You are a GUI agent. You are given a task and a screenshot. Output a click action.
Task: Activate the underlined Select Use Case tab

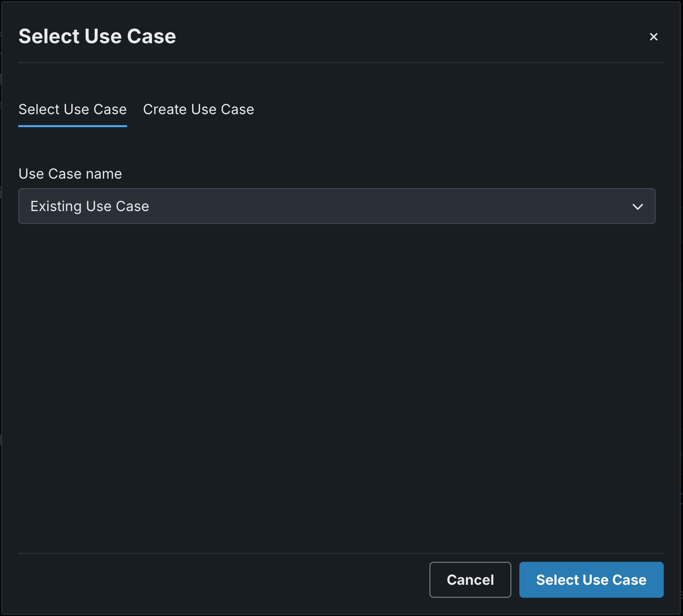[x=72, y=109]
